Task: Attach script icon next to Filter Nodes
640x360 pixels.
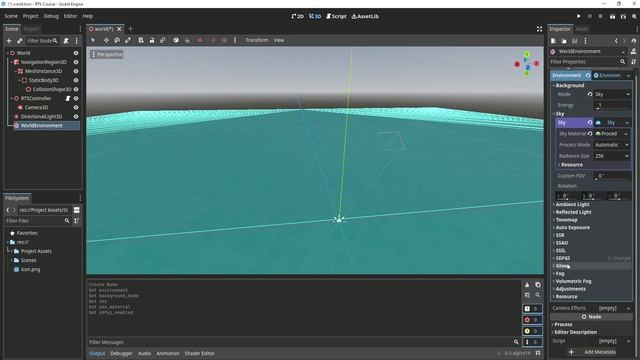Action: (66, 41)
